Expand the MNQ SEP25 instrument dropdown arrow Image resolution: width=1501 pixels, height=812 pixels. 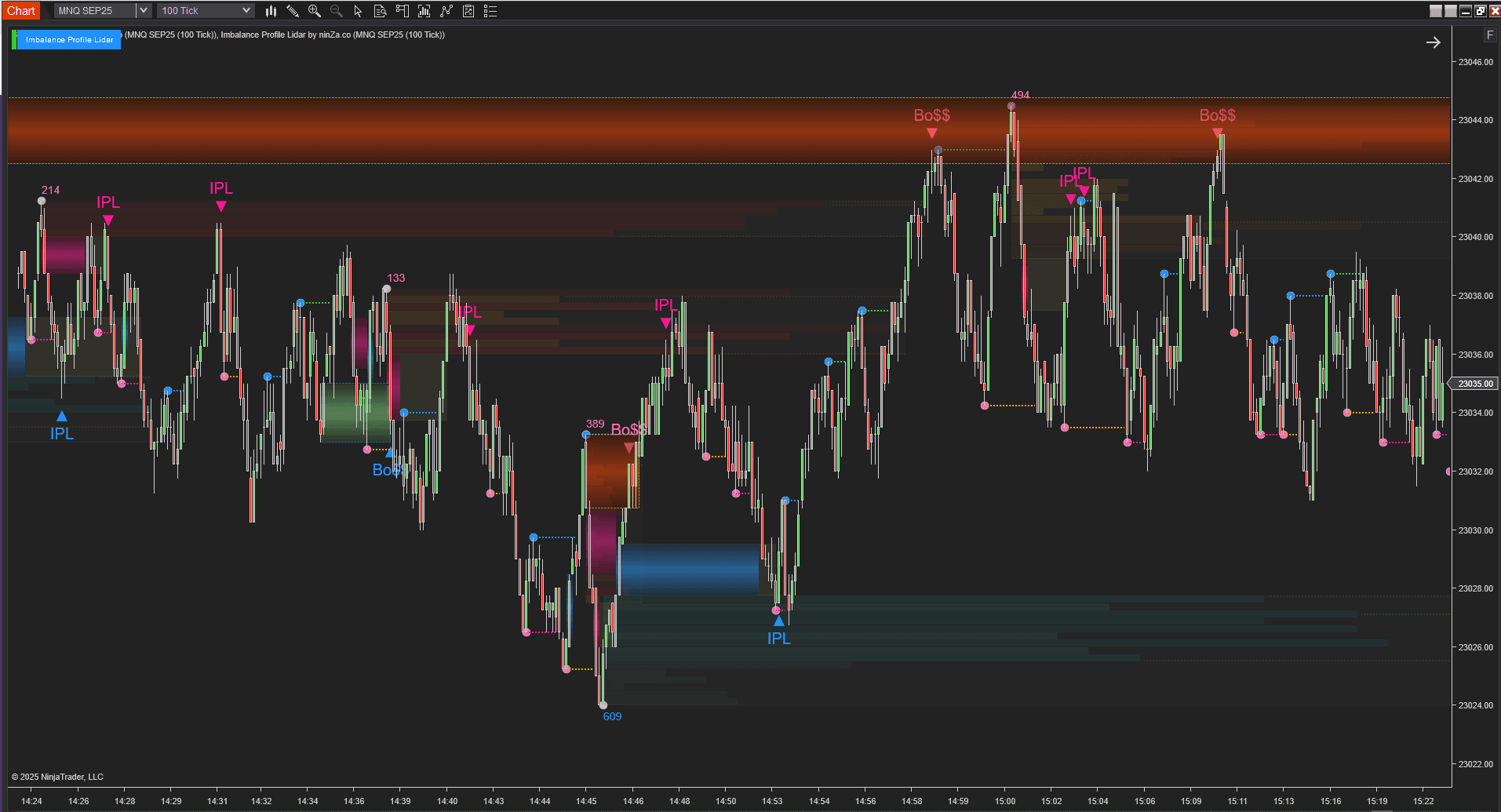tap(144, 11)
